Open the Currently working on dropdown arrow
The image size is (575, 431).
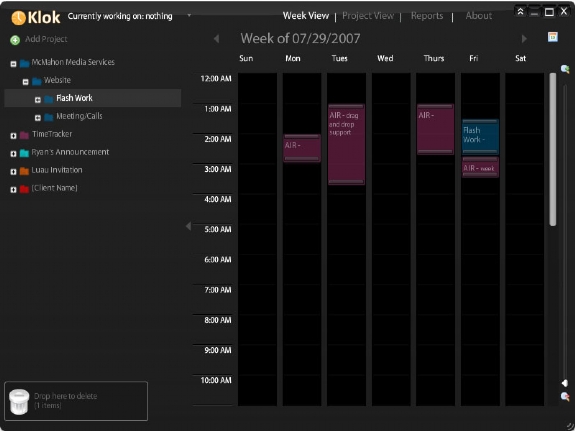click(189, 15)
